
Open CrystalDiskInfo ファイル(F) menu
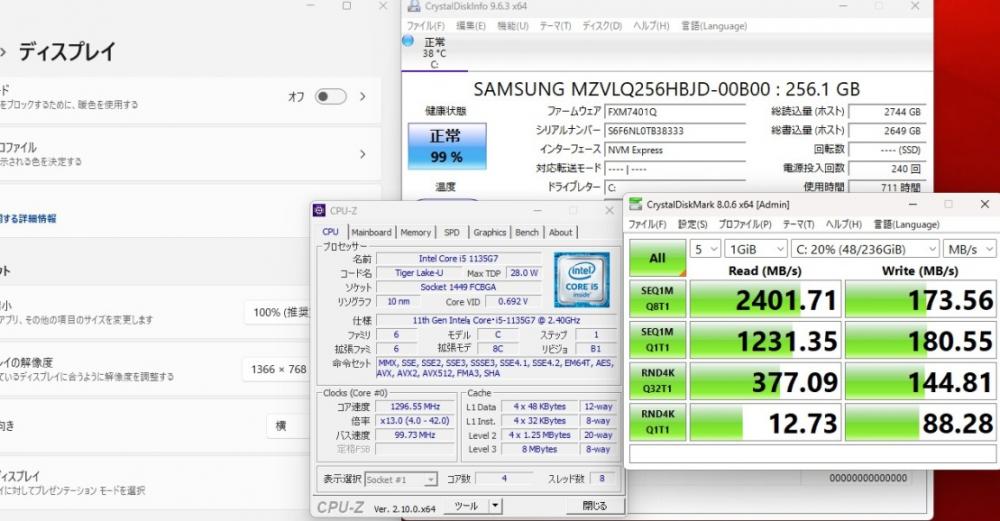(x=425, y=26)
